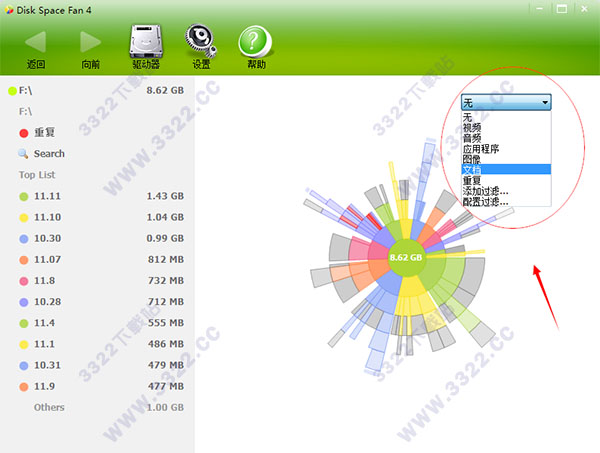Click the yellow dot beside 11.10

24,218
